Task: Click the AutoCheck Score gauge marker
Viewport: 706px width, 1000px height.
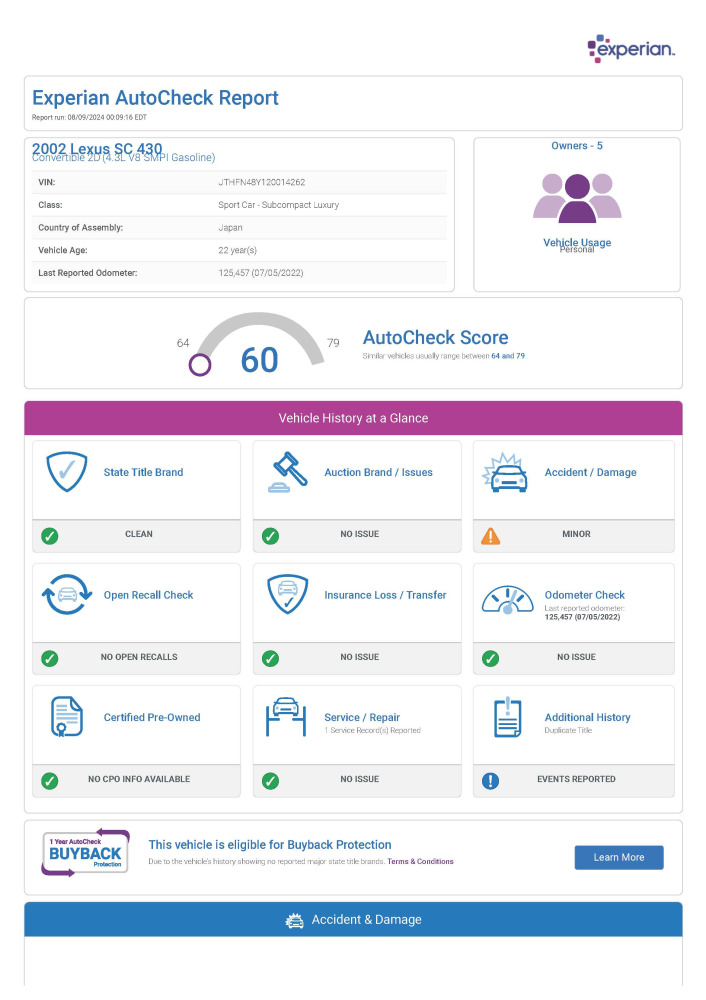Action: coord(200,364)
